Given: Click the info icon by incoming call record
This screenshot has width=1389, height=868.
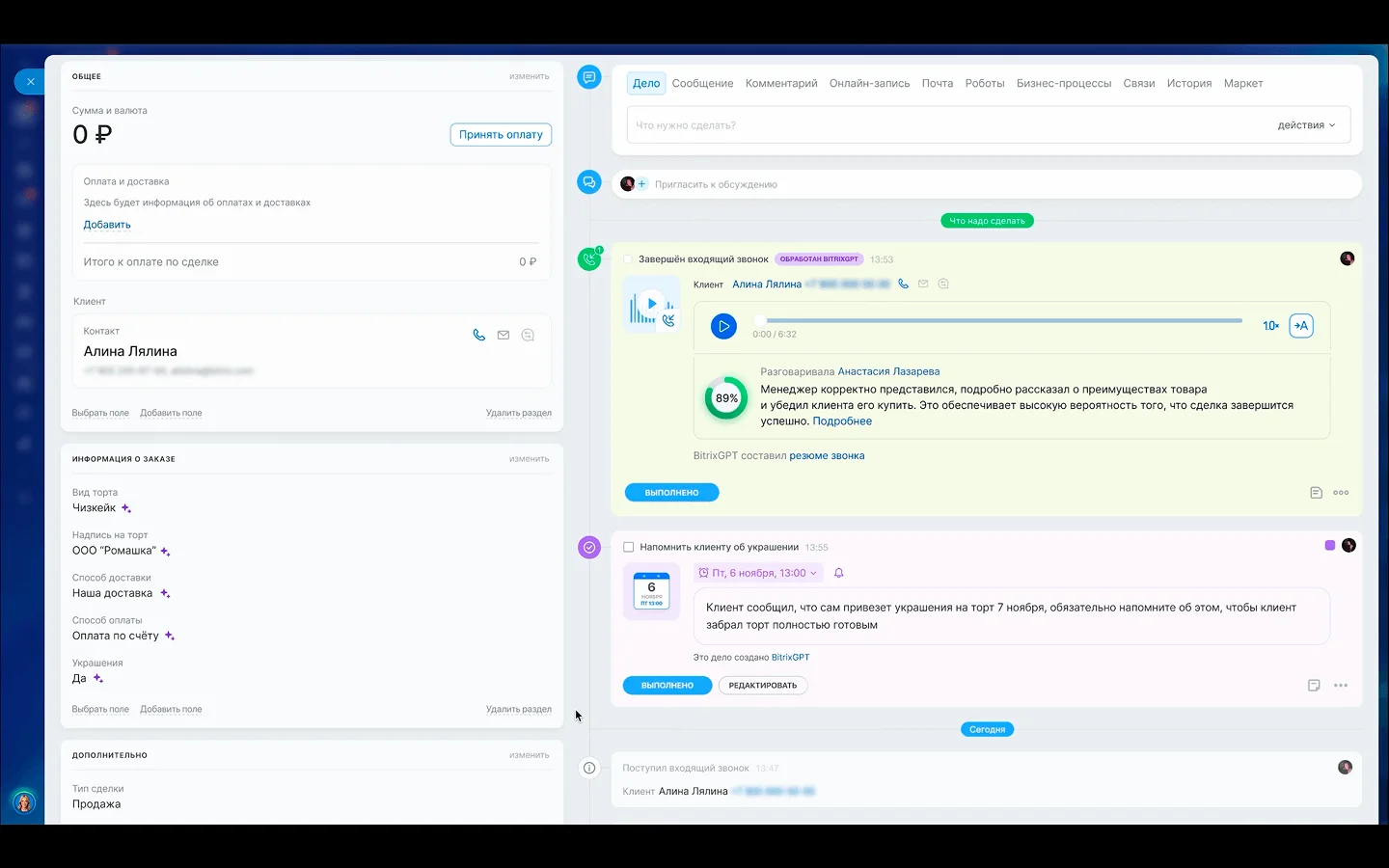Looking at the screenshot, I should [589, 769].
